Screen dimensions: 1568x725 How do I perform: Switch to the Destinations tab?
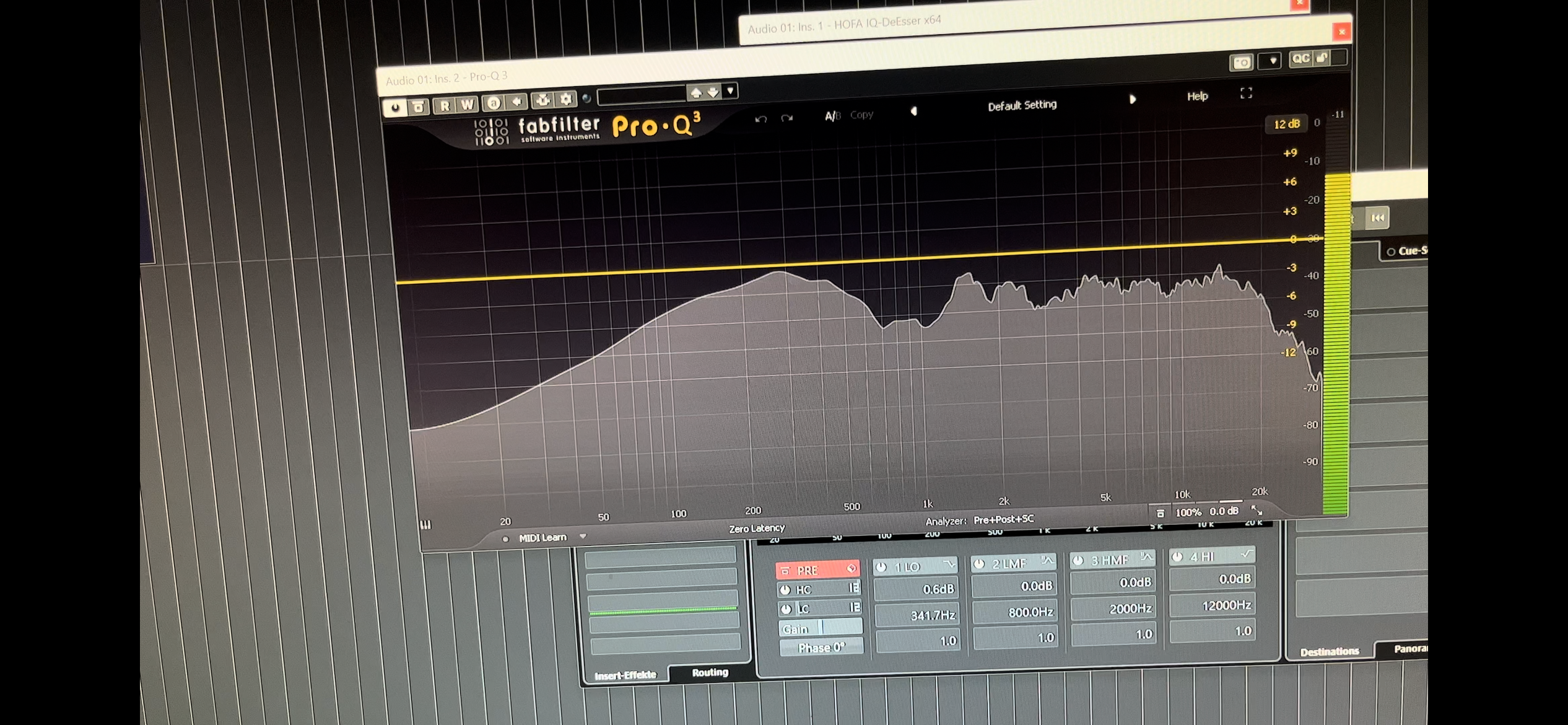point(1330,652)
